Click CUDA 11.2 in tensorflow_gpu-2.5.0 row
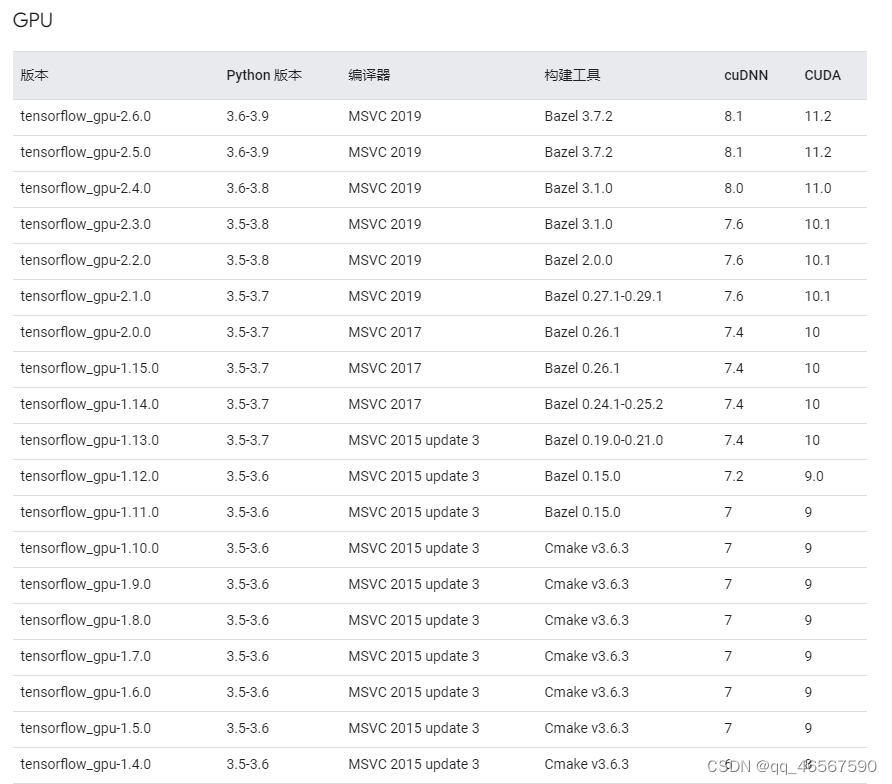 [x=818, y=152]
